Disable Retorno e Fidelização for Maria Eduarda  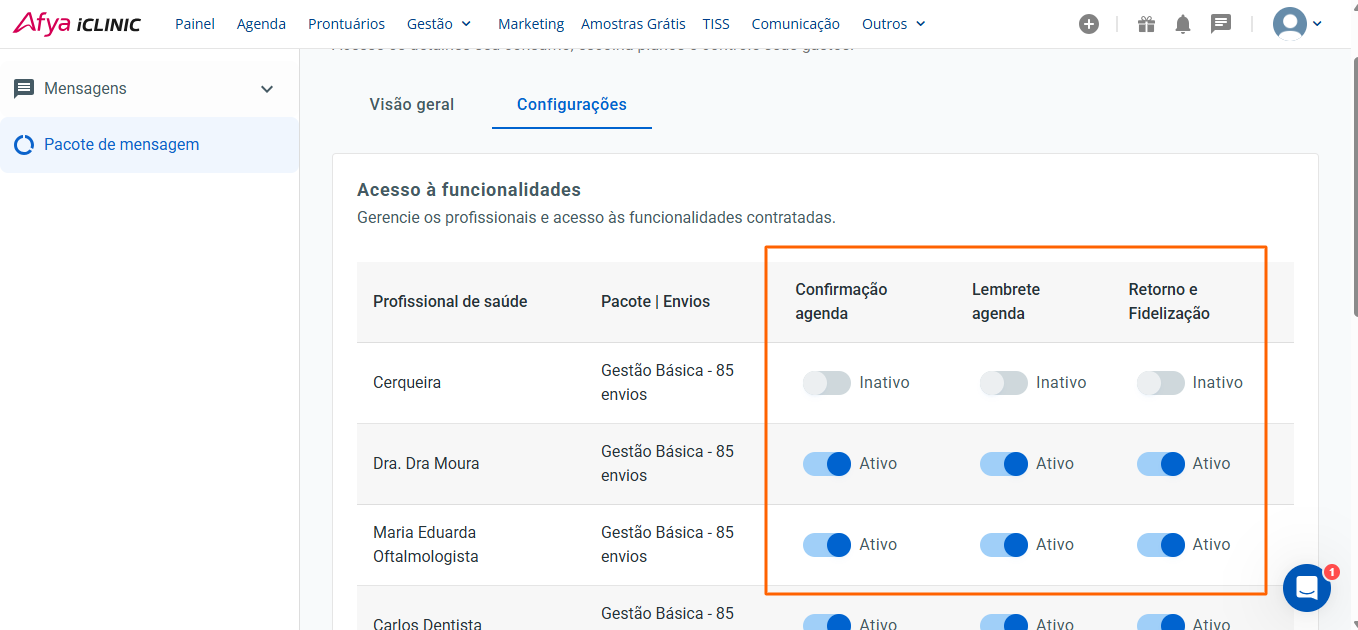pos(1160,545)
